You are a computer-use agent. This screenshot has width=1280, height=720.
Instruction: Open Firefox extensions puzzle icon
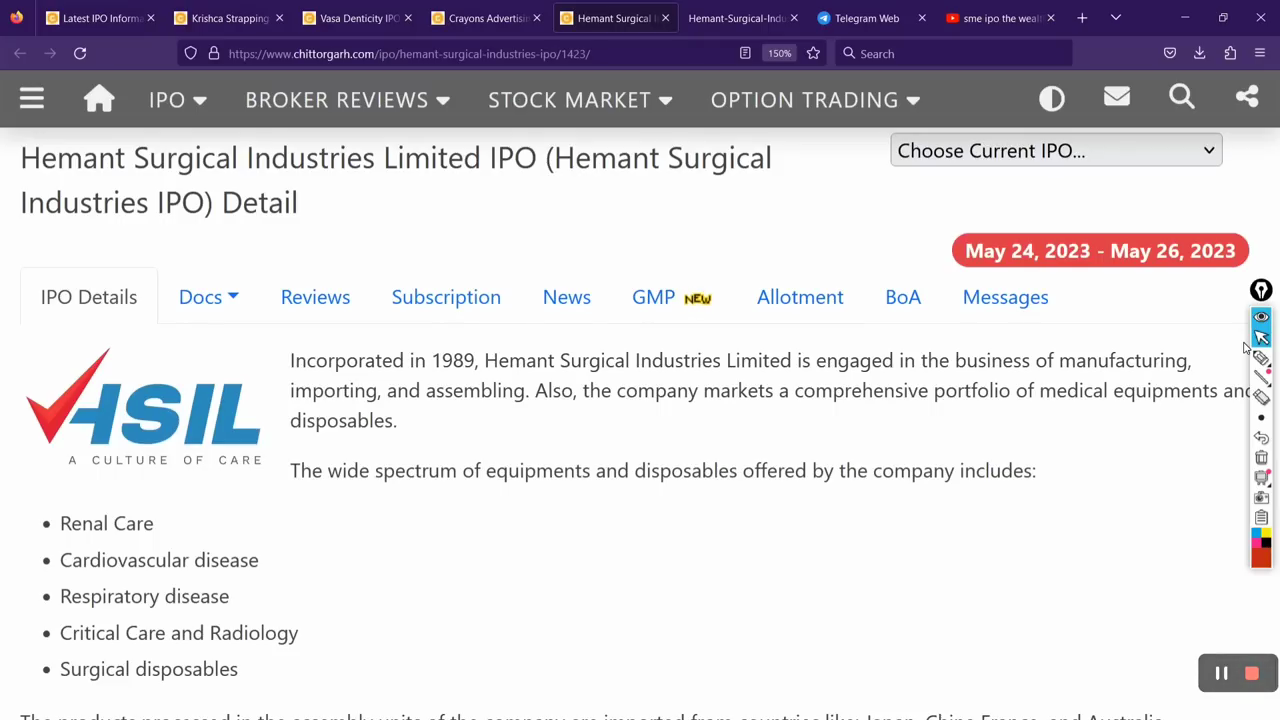(1230, 53)
